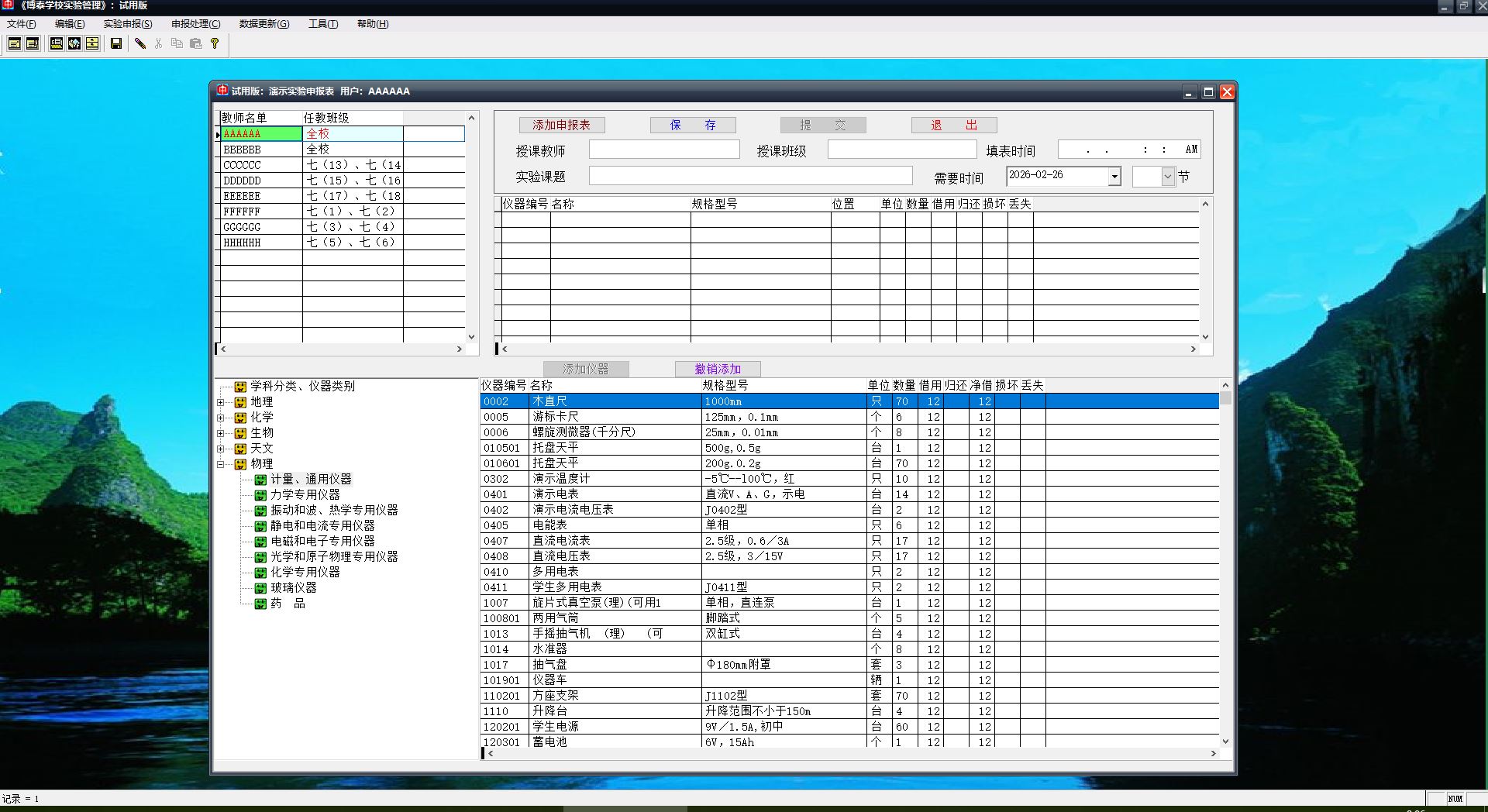Screen dimensions: 1488x812
Task: Click the first form icon in toolbar
Action: click(x=14, y=43)
